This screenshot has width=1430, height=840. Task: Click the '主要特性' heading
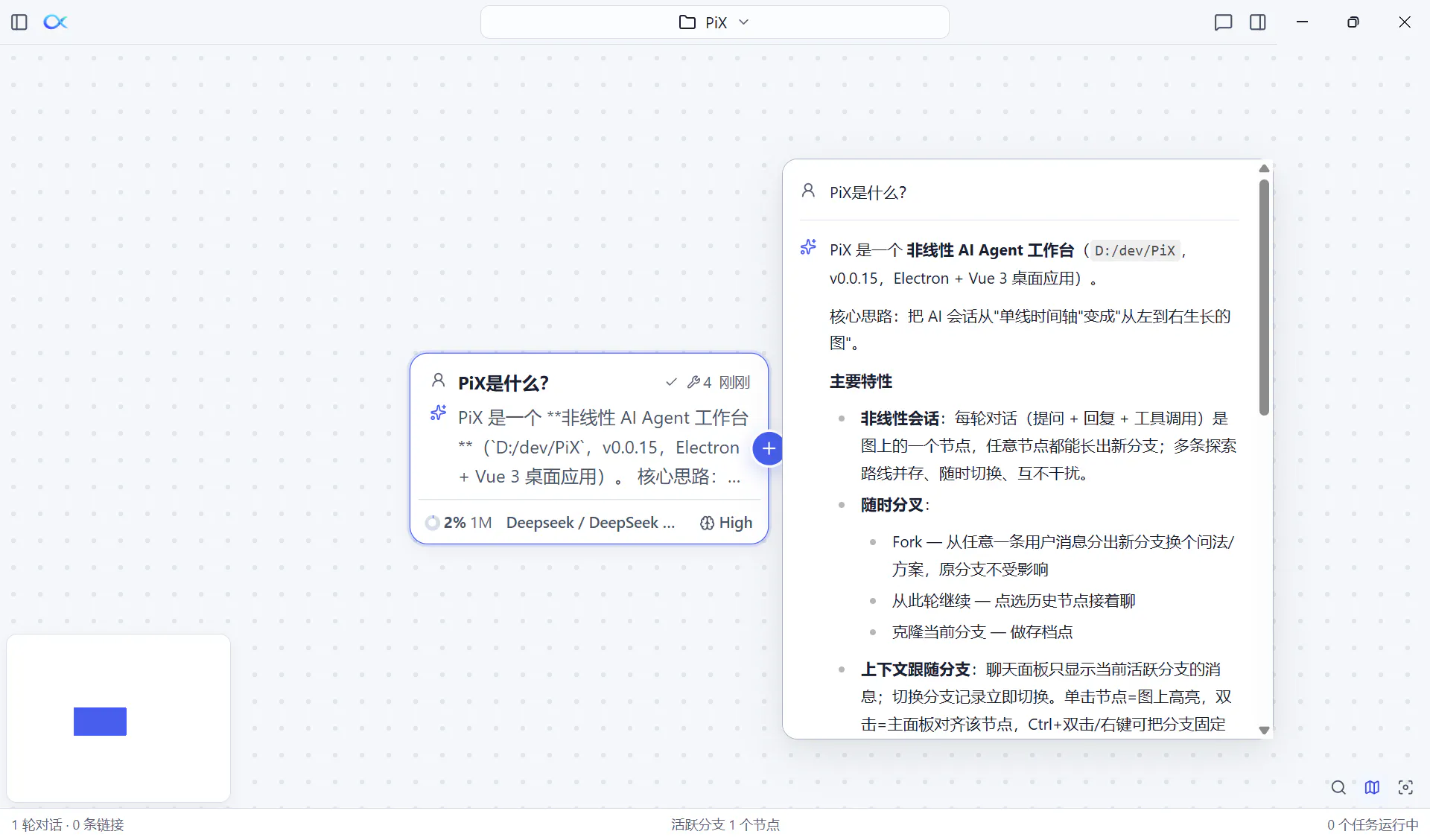[861, 381]
